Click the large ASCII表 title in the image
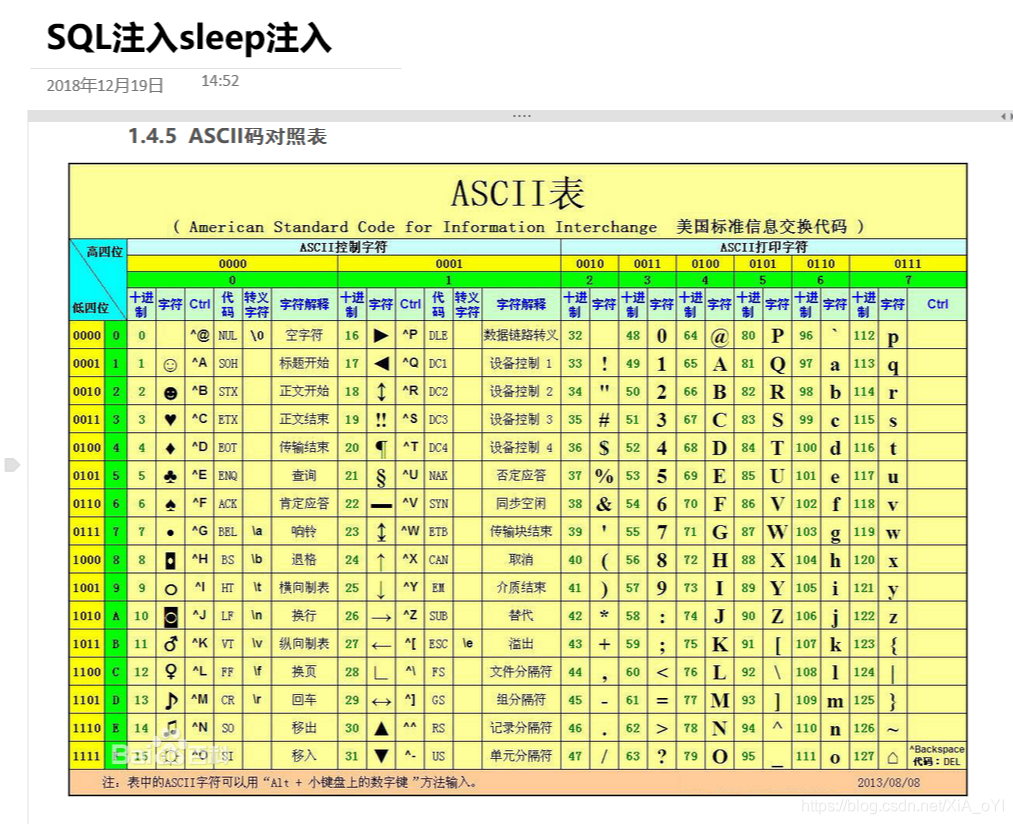 coord(517,193)
